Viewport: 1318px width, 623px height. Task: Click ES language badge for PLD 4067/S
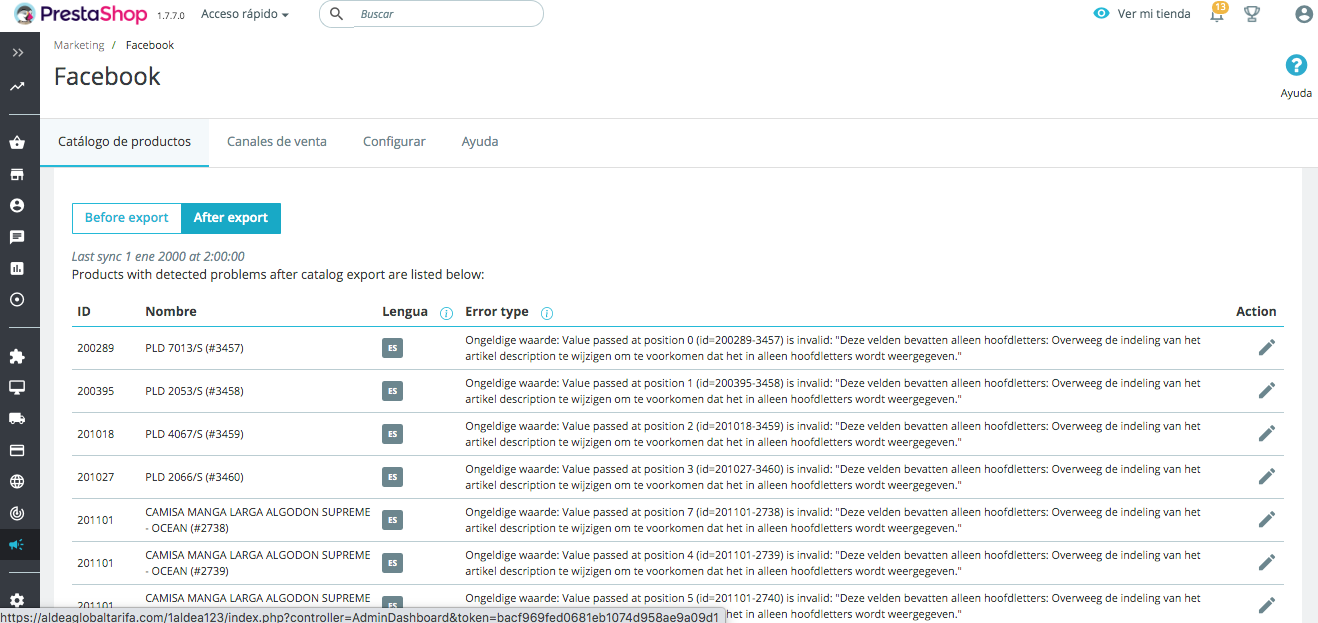point(392,434)
